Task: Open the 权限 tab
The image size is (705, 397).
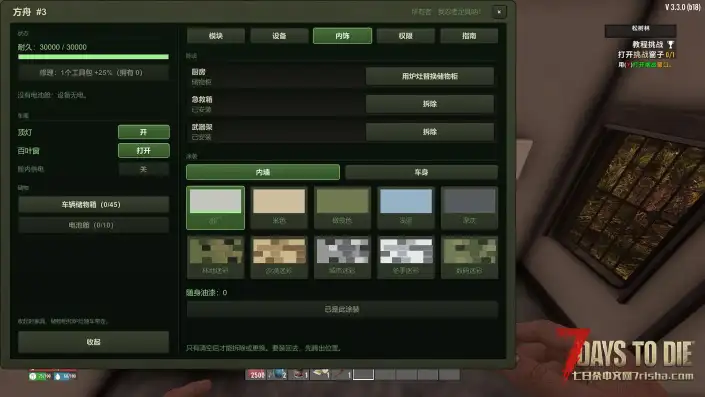Action: [x=406, y=36]
